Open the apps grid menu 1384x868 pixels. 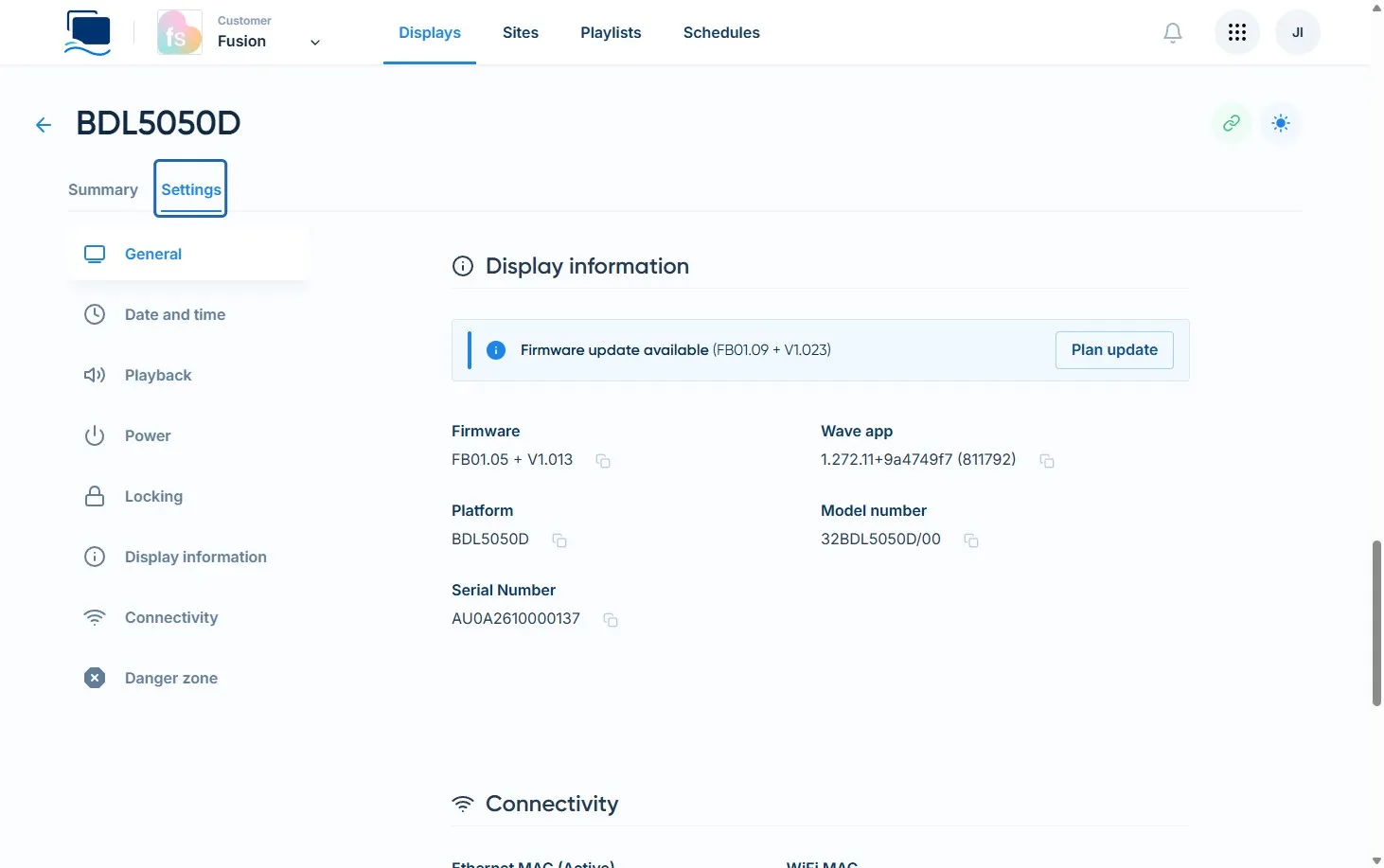coord(1236,33)
